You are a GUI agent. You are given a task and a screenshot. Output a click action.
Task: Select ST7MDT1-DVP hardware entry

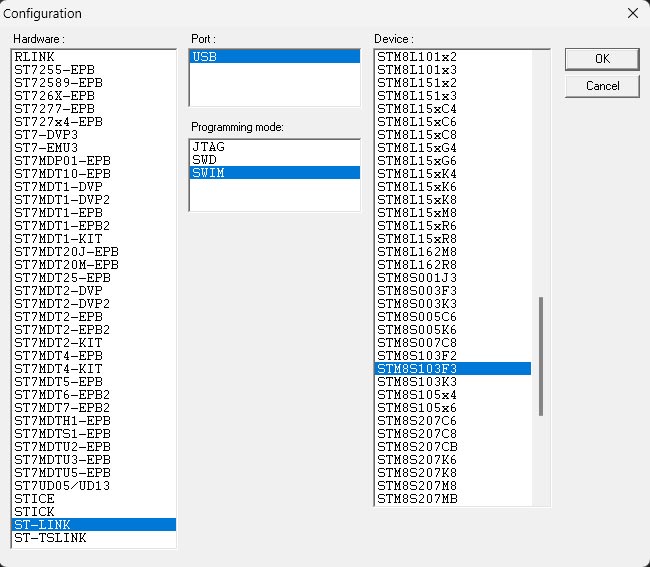94,187
